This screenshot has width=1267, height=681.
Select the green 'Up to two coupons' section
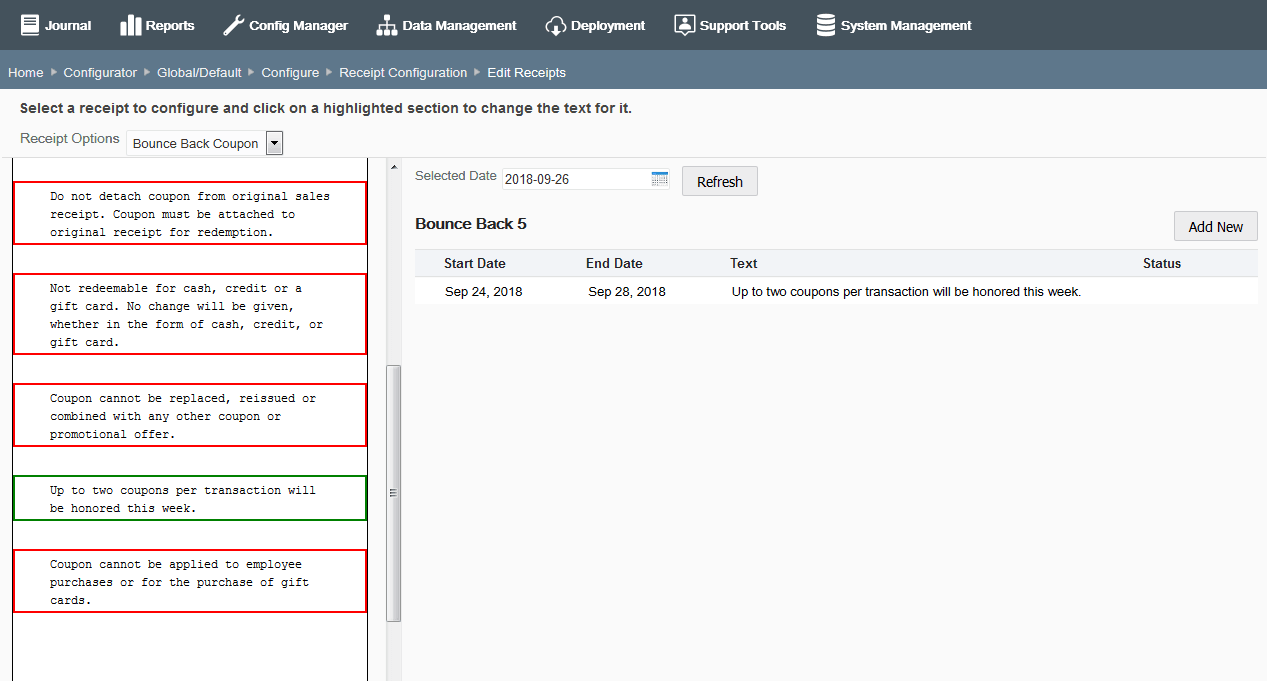pyautogui.click(x=190, y=498)
